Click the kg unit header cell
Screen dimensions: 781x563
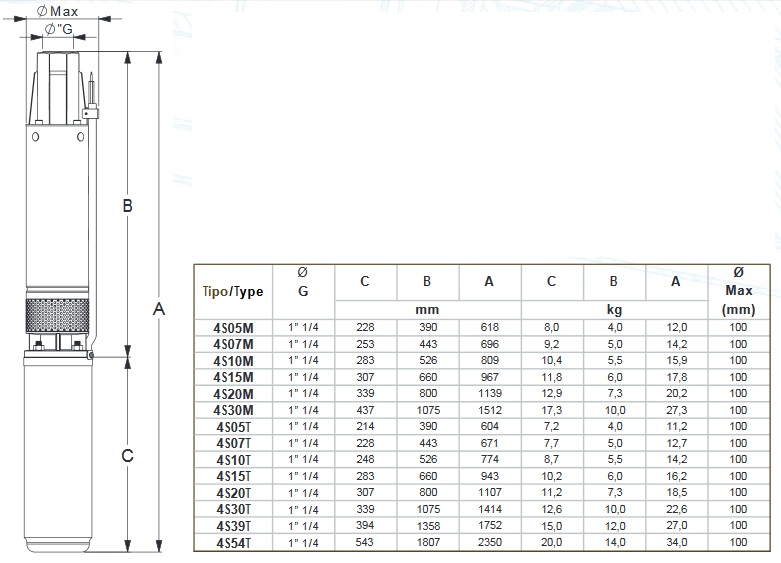(x=613, y=310)
